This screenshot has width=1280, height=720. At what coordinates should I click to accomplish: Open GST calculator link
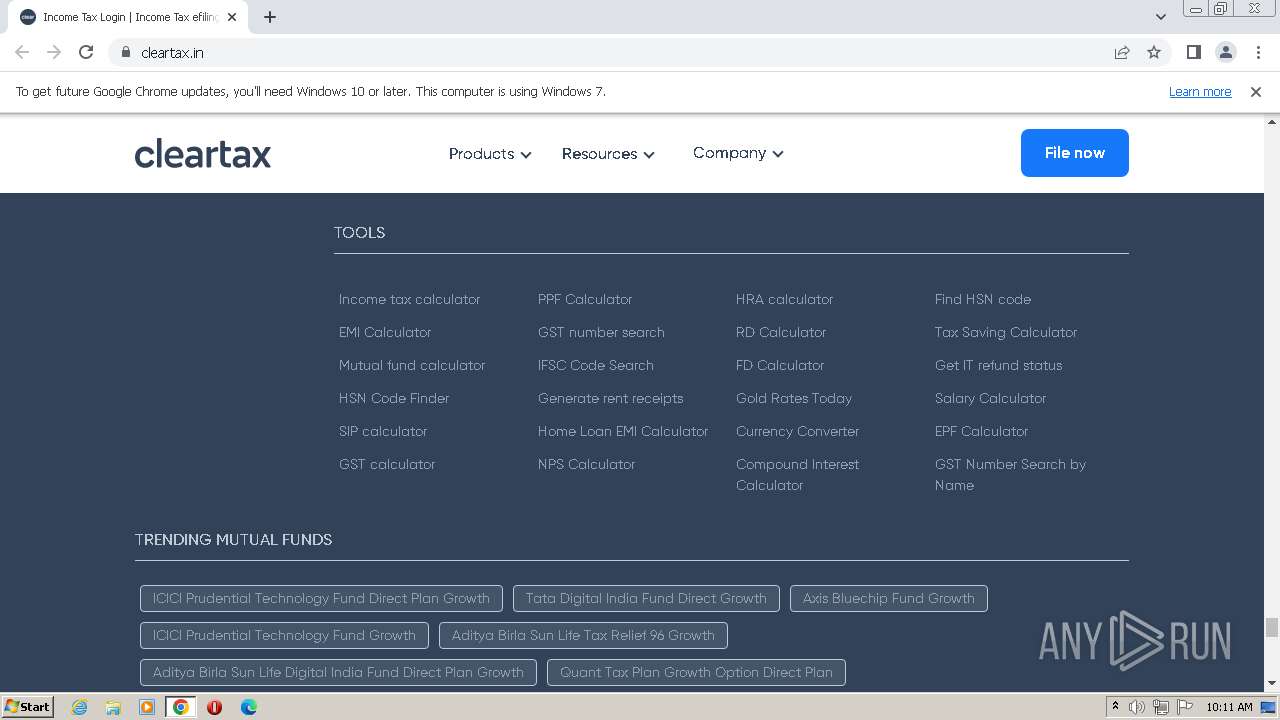pyautogui.click(x=387, y=464)
